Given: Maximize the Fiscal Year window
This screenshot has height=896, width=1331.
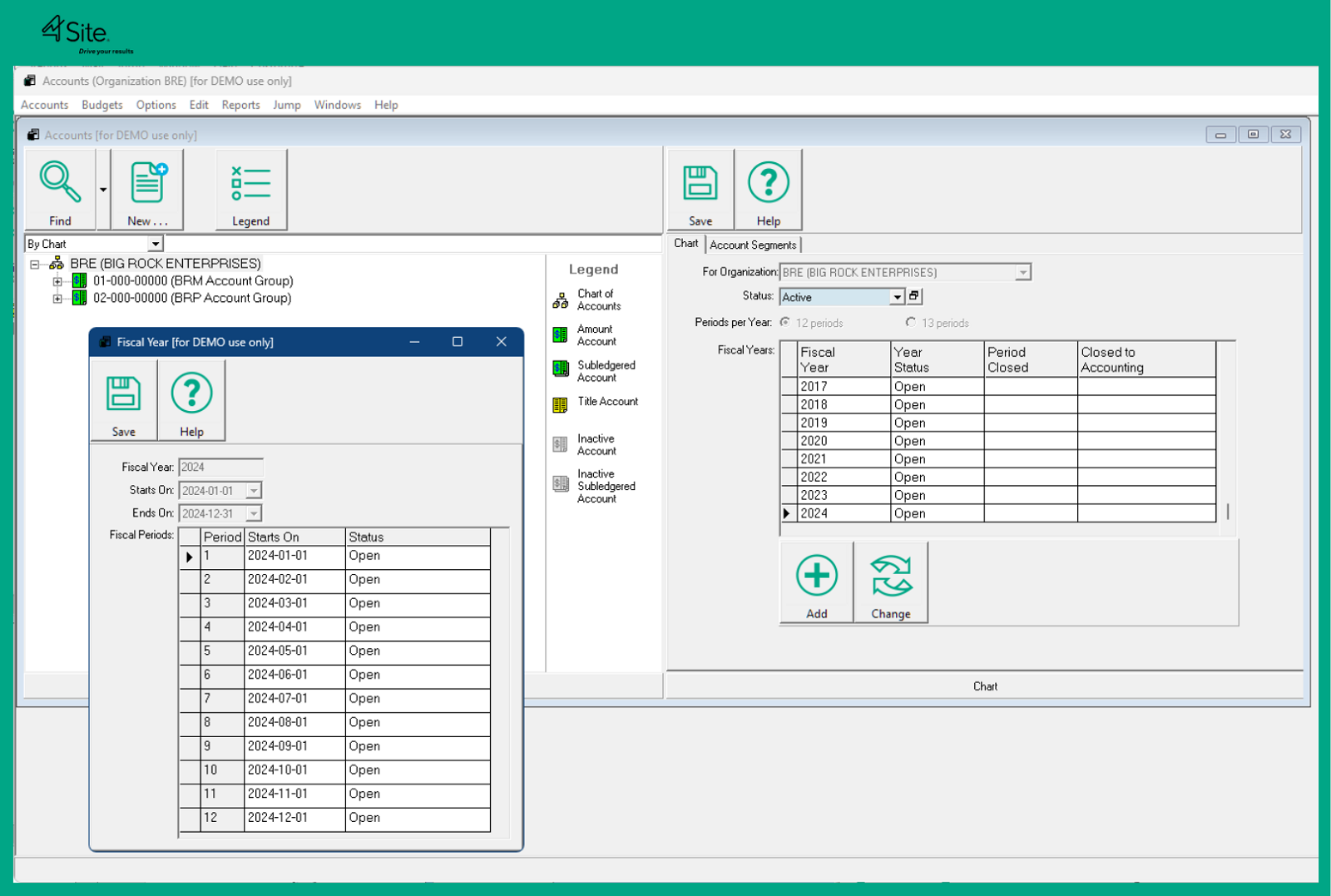Looking at the screenshot, I should (458, 342).
